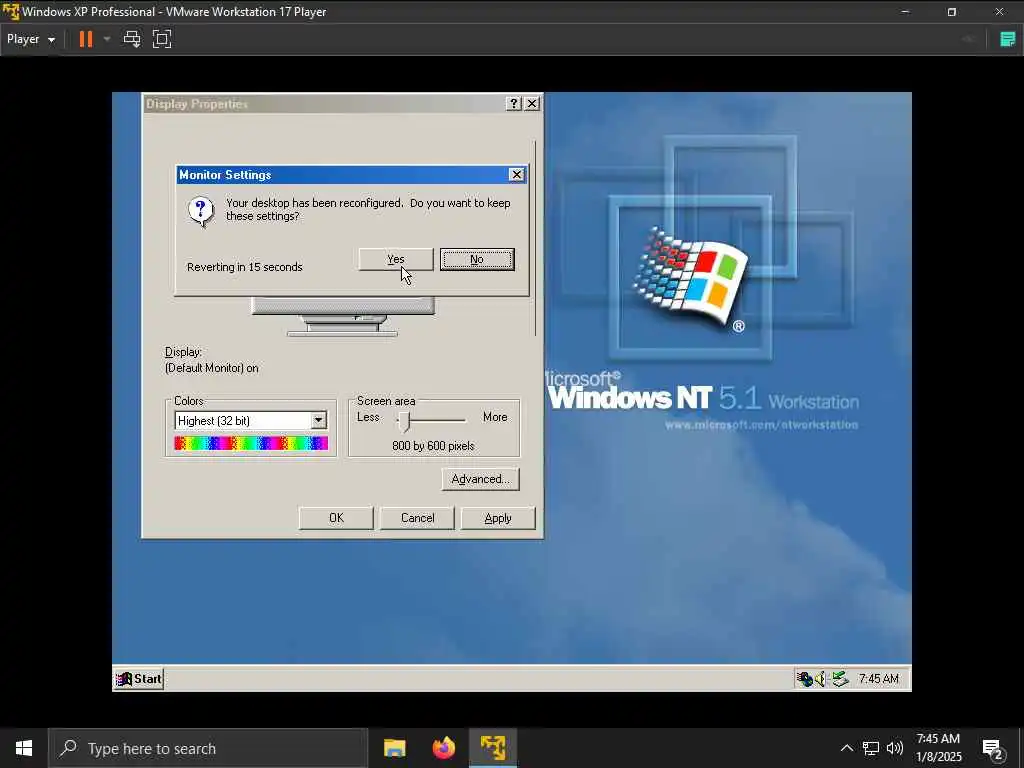Send Ctrl+Alt+Del to the VM
Screen dimensions: 1024x768
coord(132,39)
